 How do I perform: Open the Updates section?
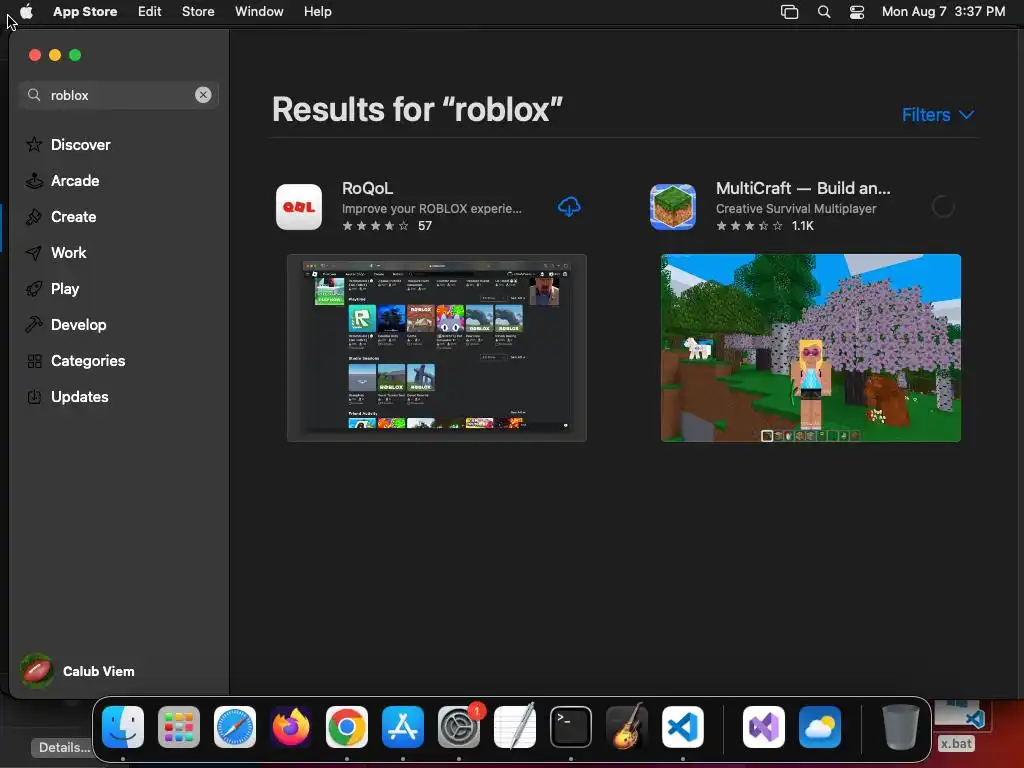click(67, 396)
